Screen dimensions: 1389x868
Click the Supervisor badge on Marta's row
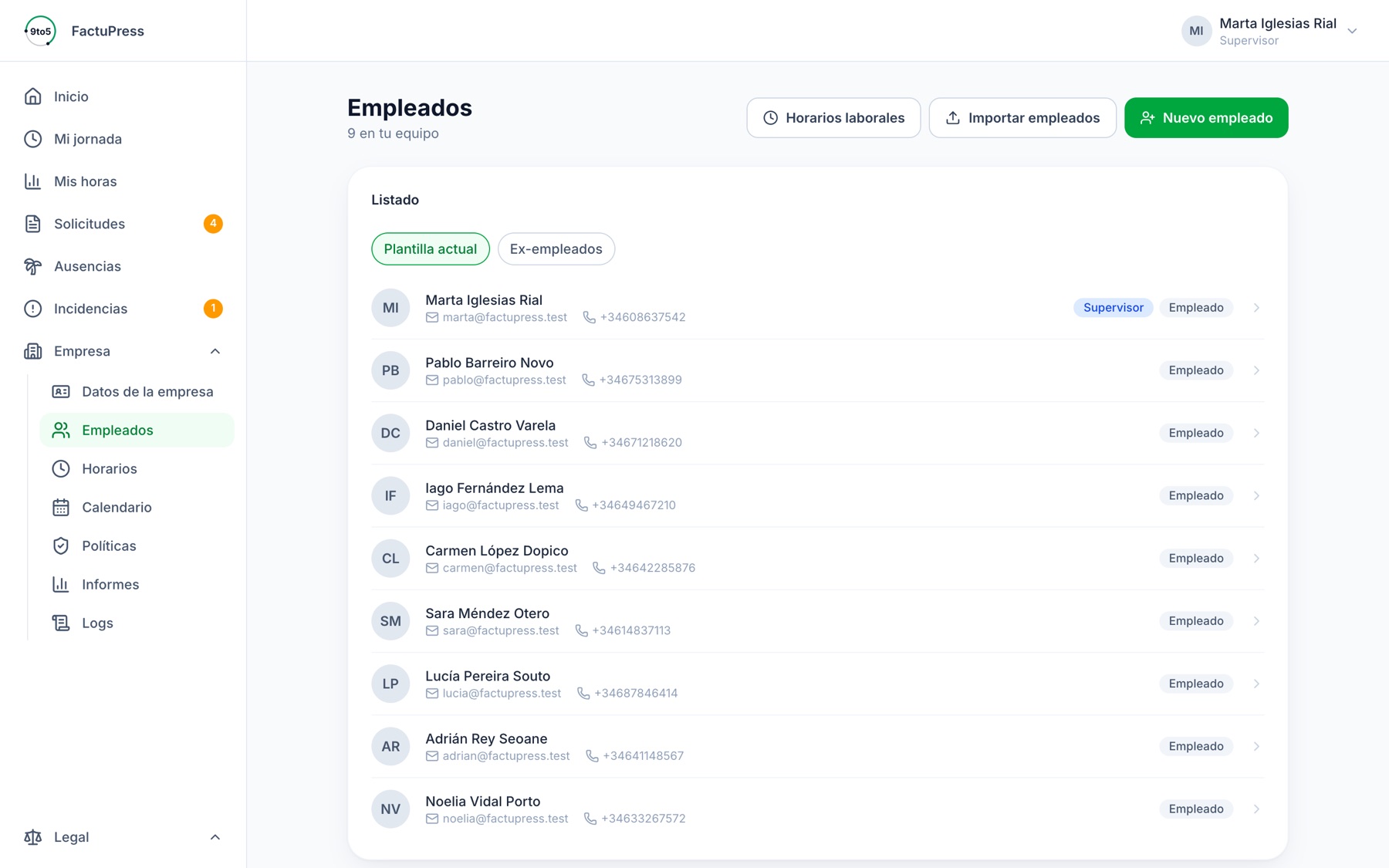(1114, 308)
